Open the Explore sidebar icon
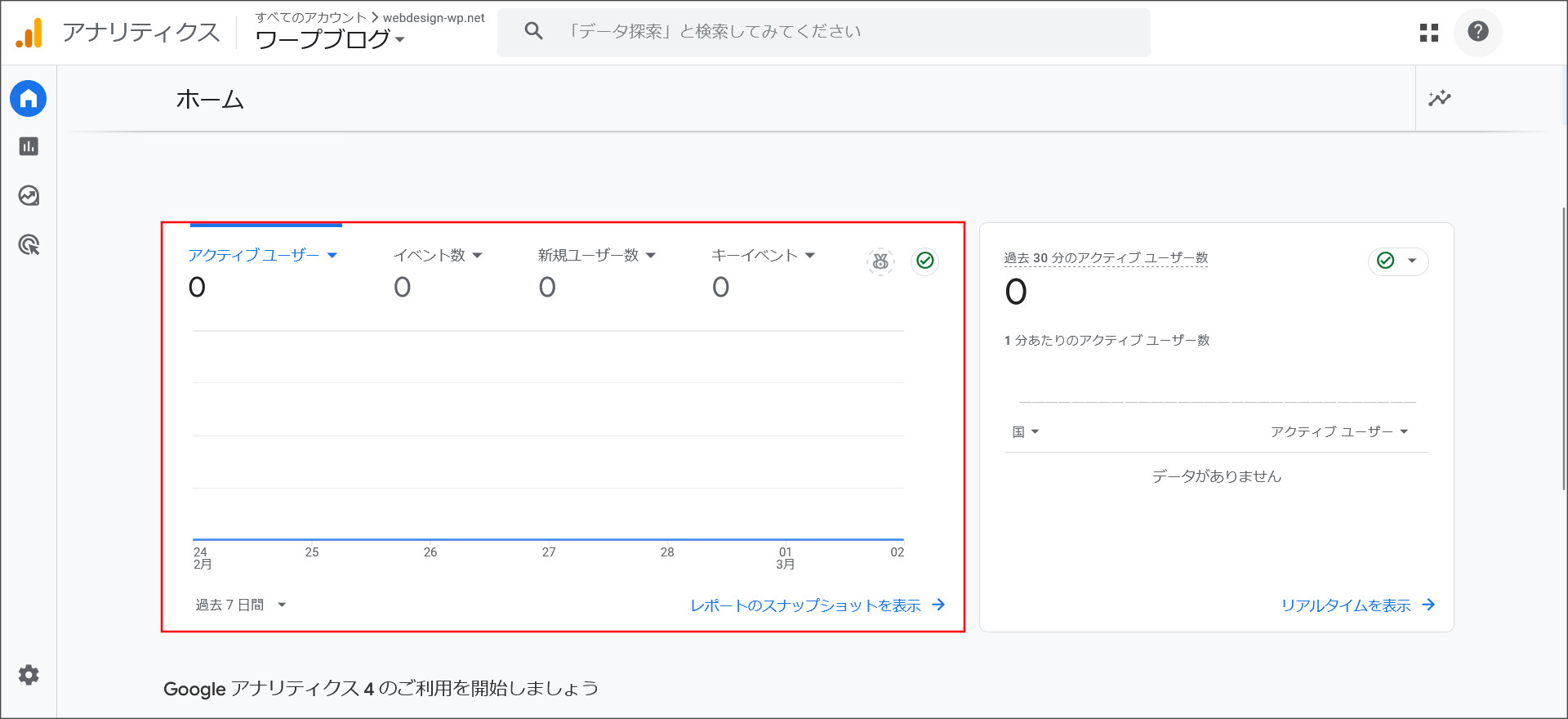 [x=29, y=196]
